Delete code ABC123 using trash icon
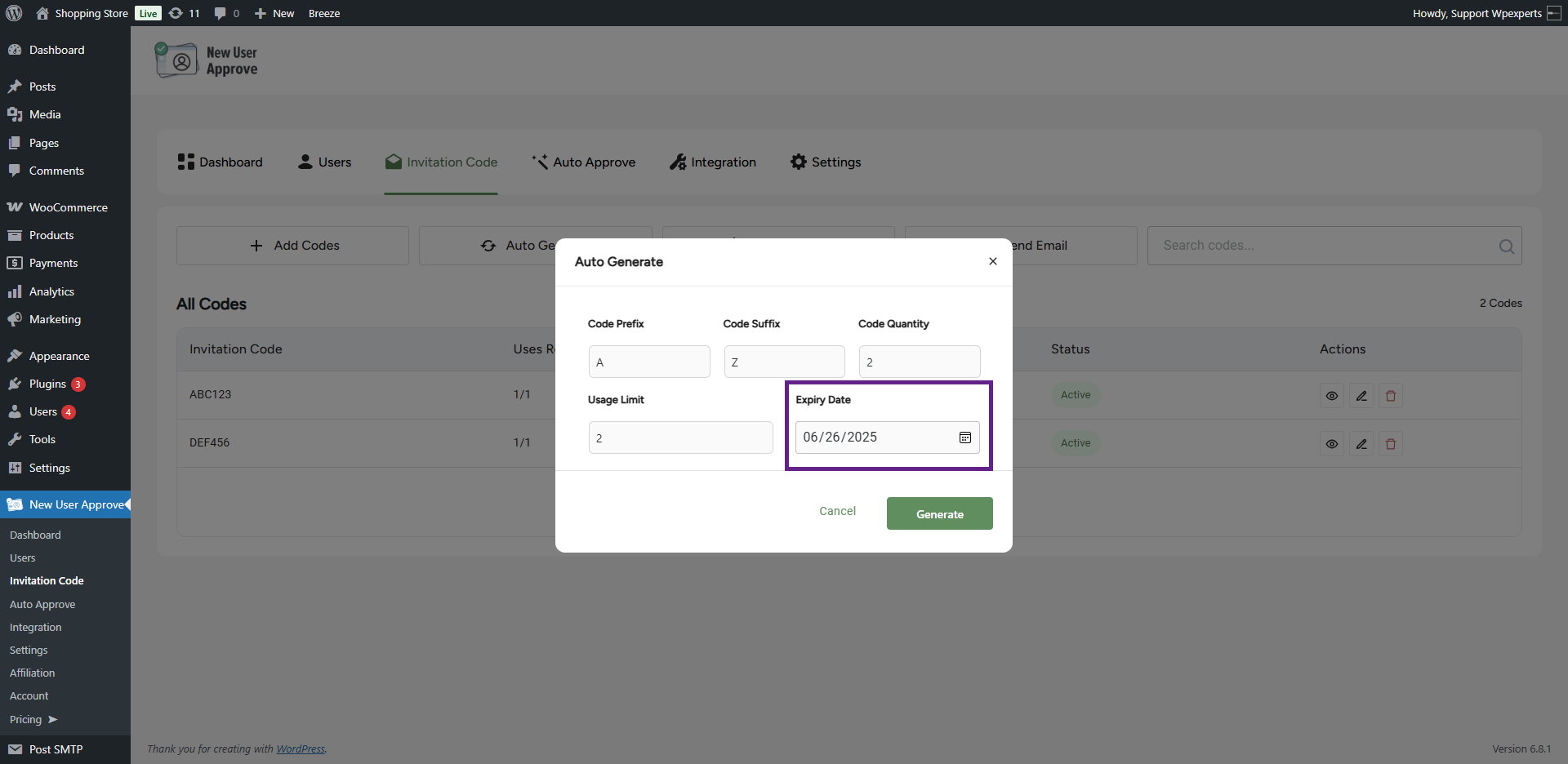 1390,396
